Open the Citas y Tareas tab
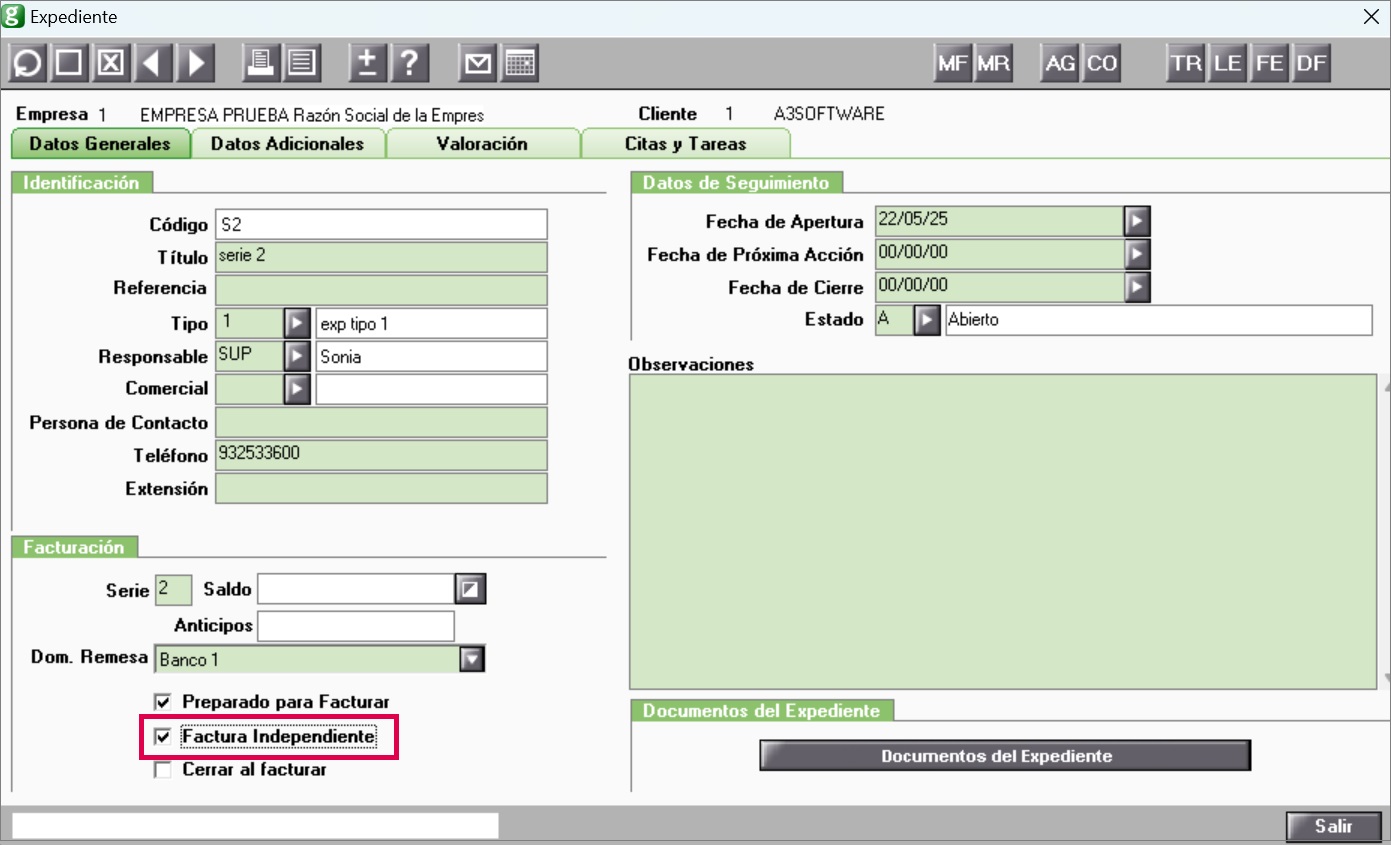This screenshot has width=1391, height=845. (x=686, y=144)
